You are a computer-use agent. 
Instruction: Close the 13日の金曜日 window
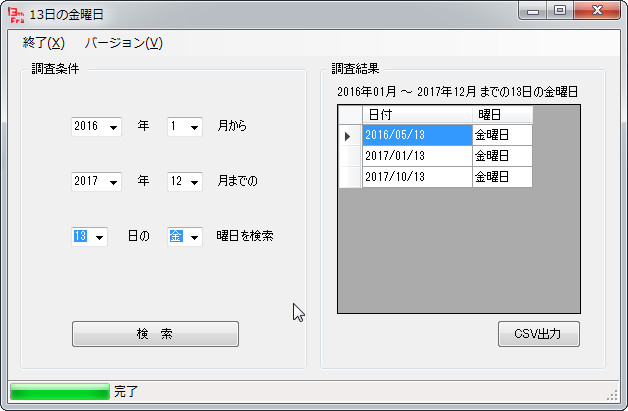click(x=597, y=11)
